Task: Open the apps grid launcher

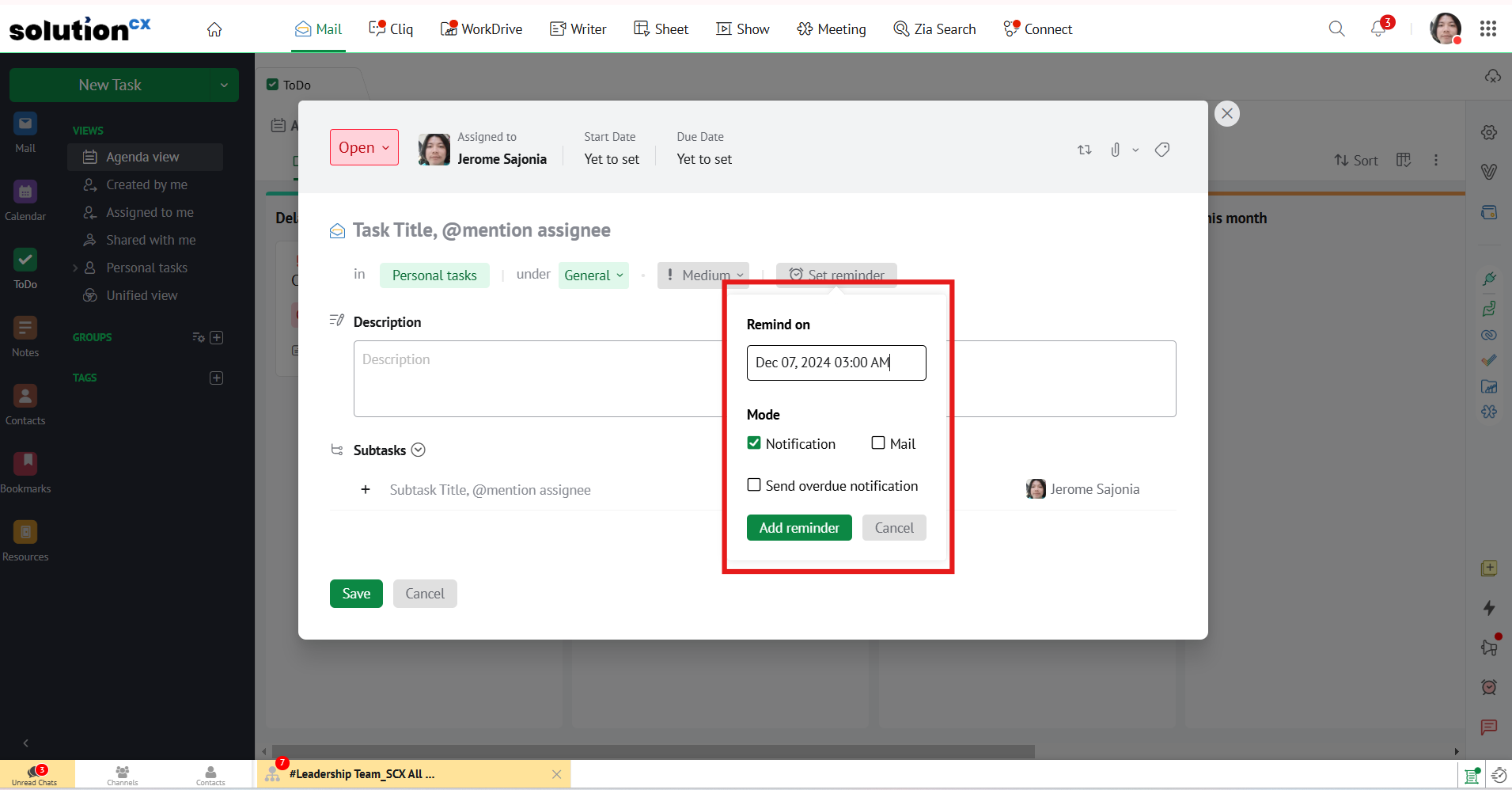Action: (1488, 28)
